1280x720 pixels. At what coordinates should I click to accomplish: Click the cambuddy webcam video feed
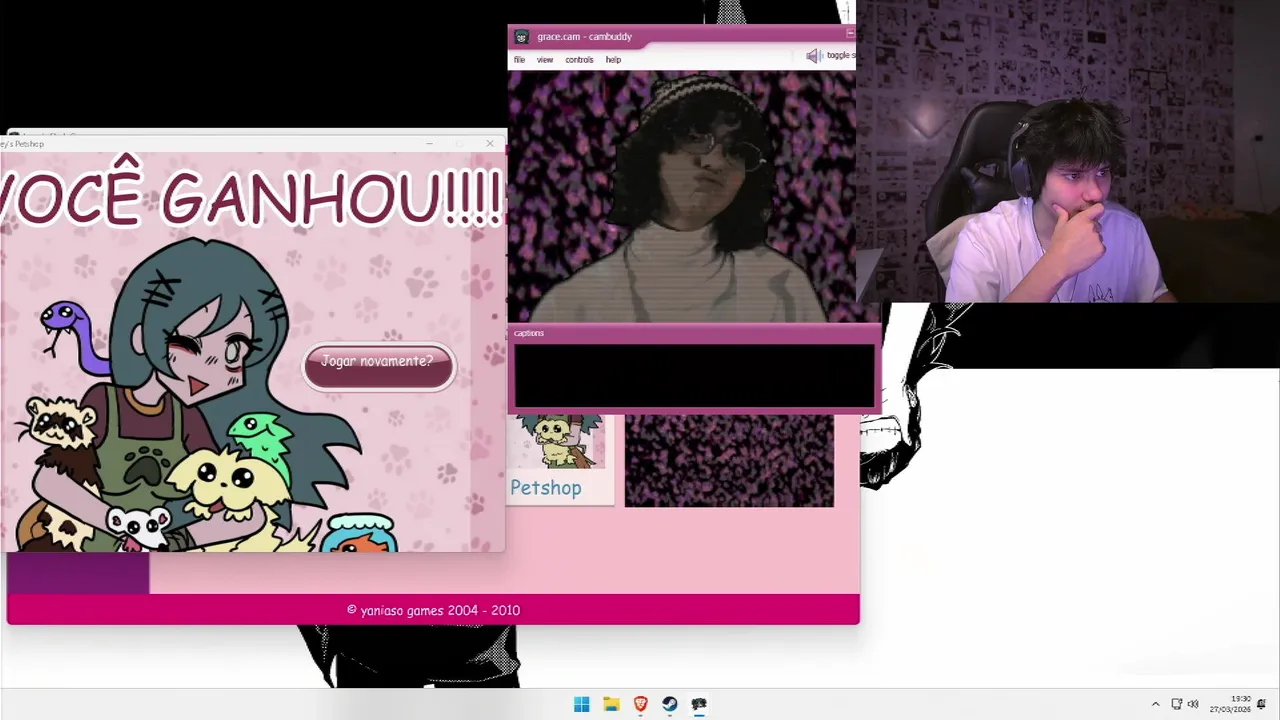[x=682, y=197]
